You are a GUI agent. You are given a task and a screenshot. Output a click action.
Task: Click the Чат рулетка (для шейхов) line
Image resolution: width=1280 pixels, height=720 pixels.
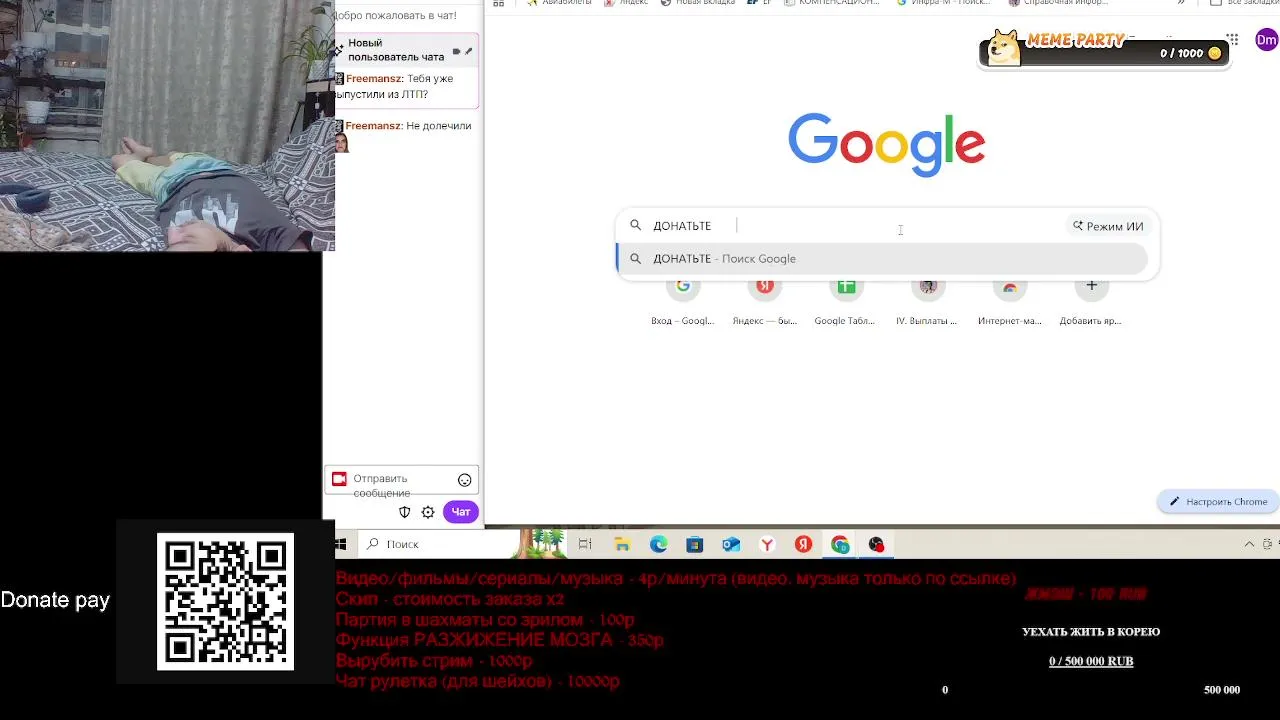[x=478, y=681]
